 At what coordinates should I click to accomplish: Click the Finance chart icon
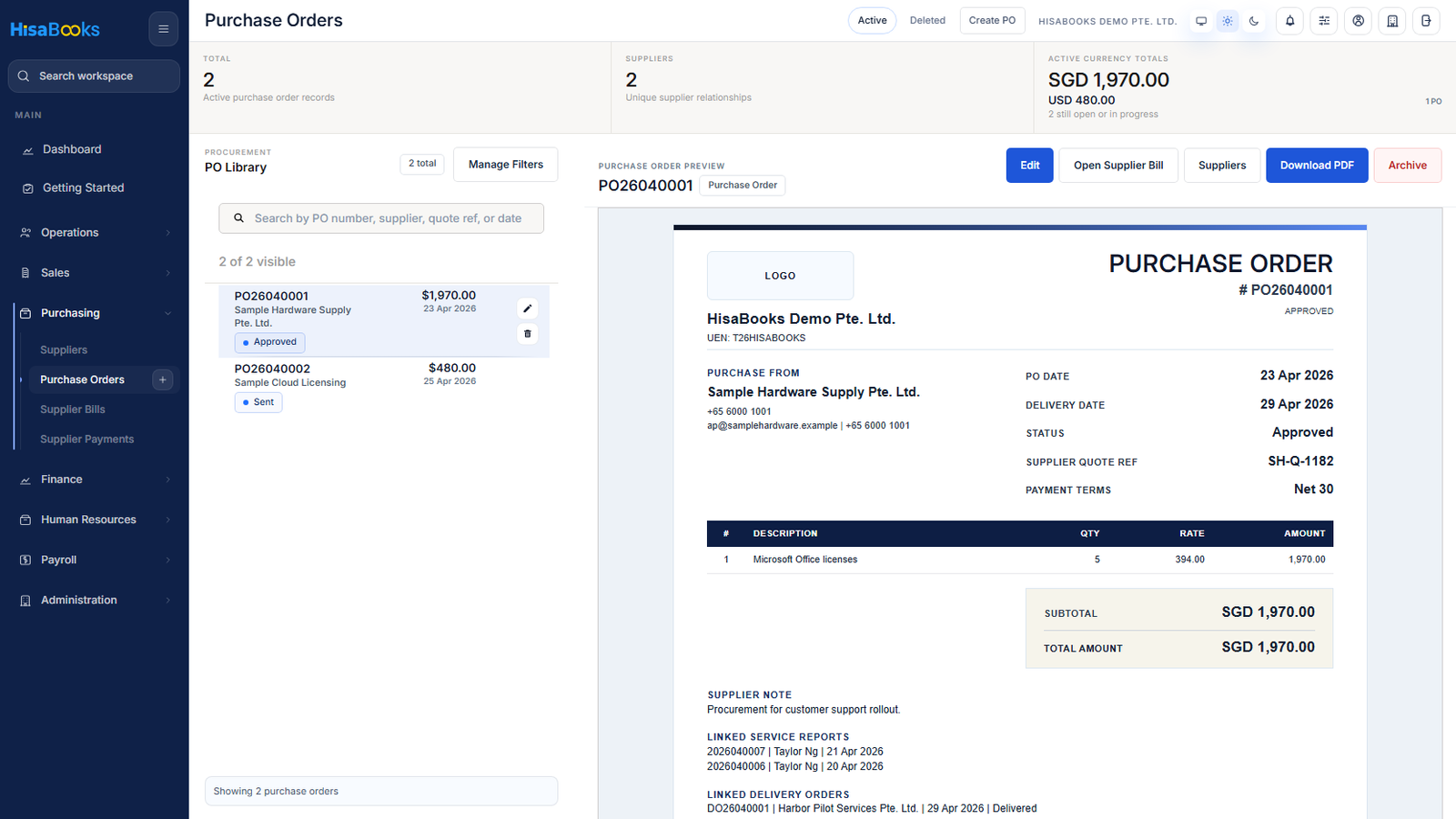[25, 480]
